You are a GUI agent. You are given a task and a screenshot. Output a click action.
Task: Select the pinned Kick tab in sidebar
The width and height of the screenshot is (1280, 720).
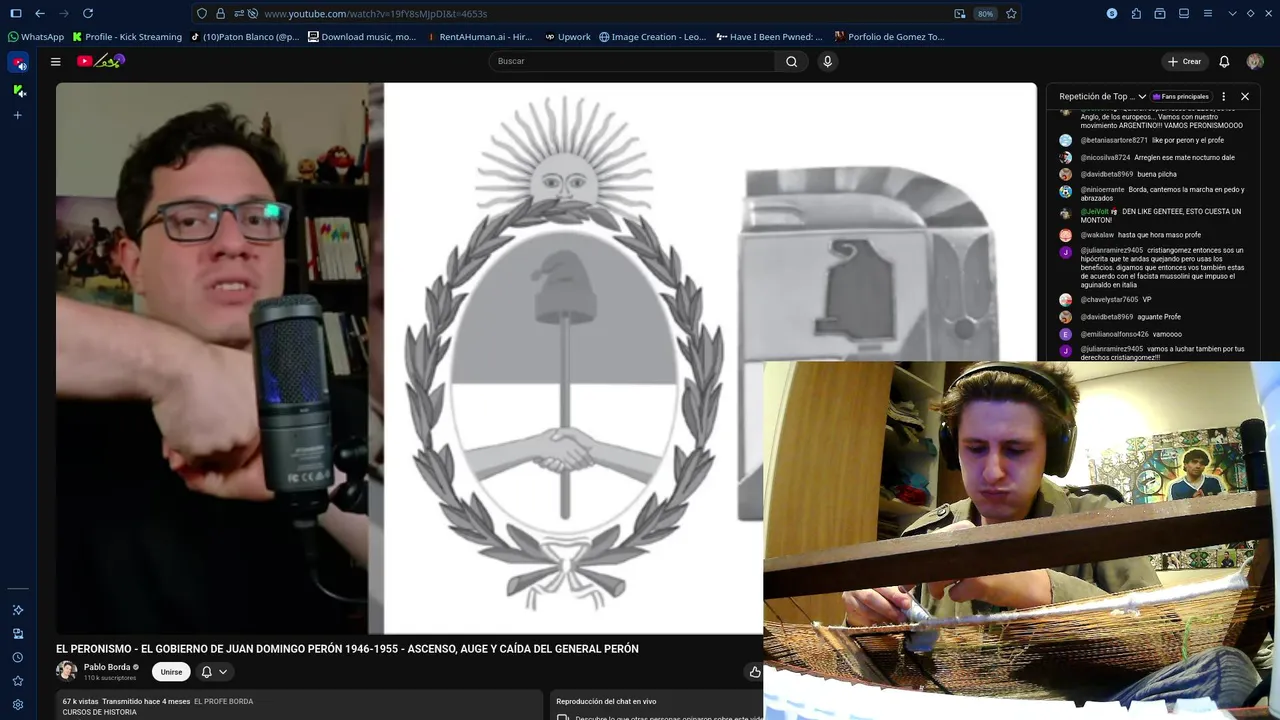pyautogui.click(x=18, y=90)
